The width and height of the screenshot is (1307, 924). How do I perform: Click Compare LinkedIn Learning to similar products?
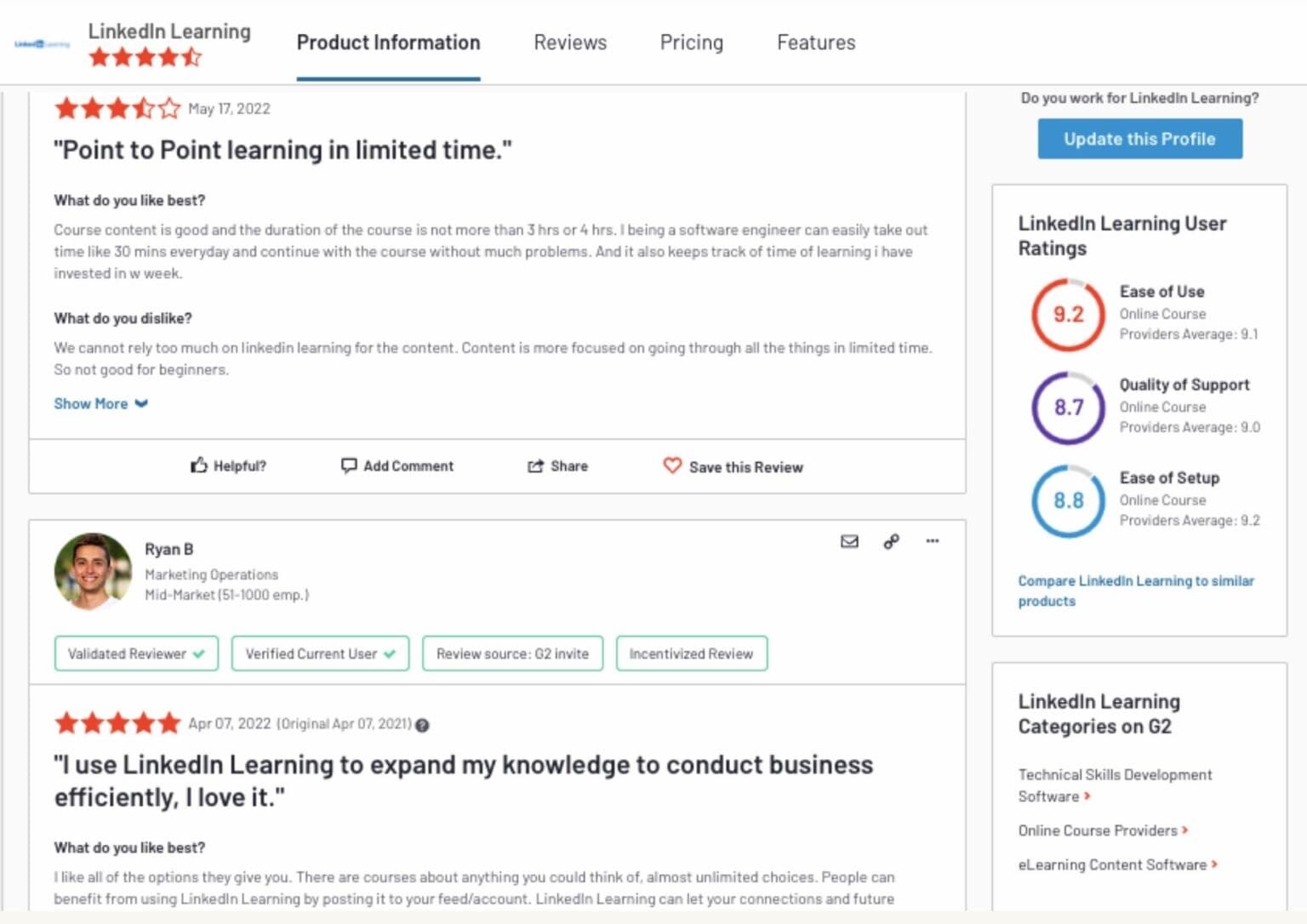tap(1135, 590)
